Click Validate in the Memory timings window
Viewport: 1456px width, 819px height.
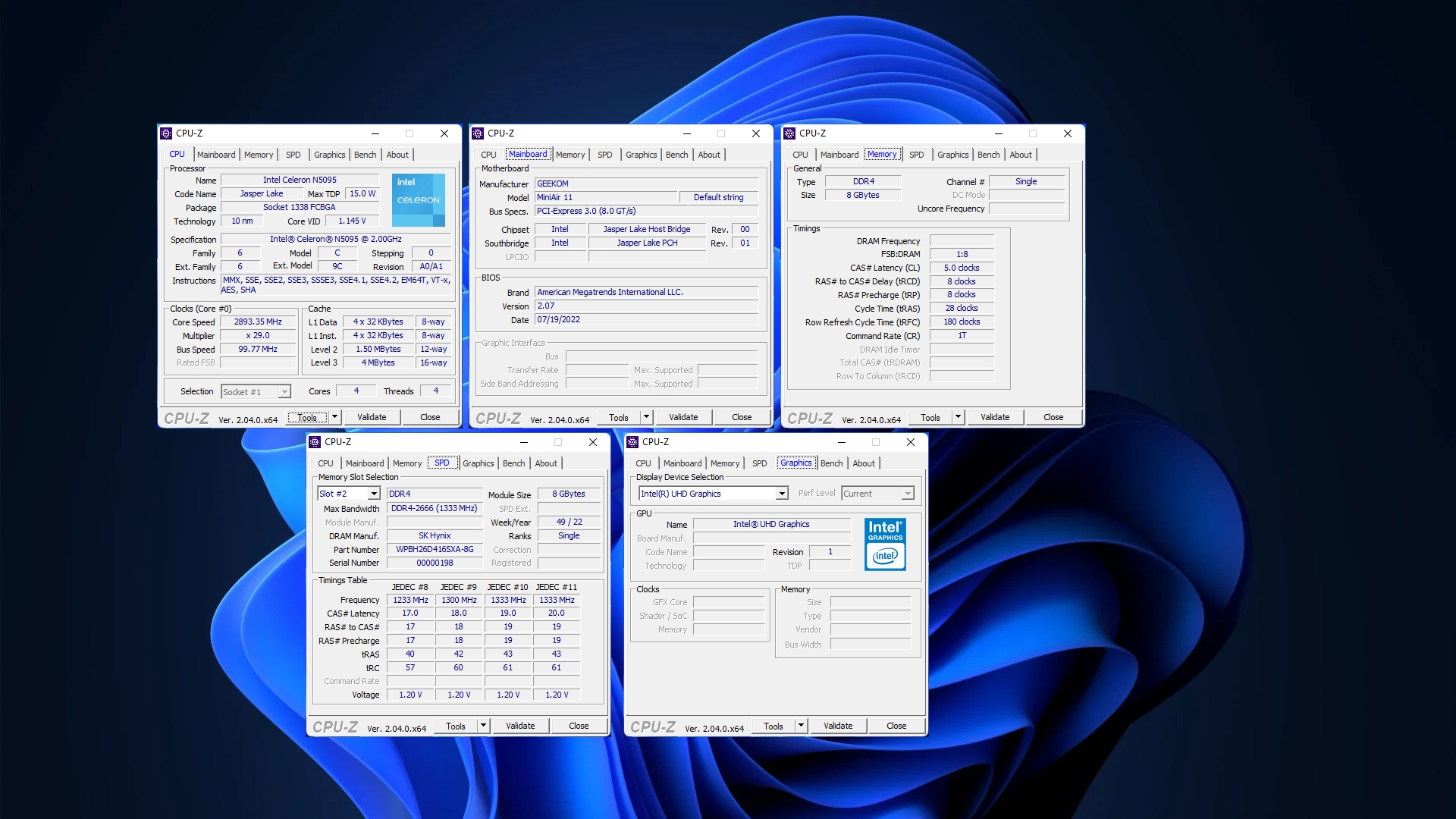[994, 416]
